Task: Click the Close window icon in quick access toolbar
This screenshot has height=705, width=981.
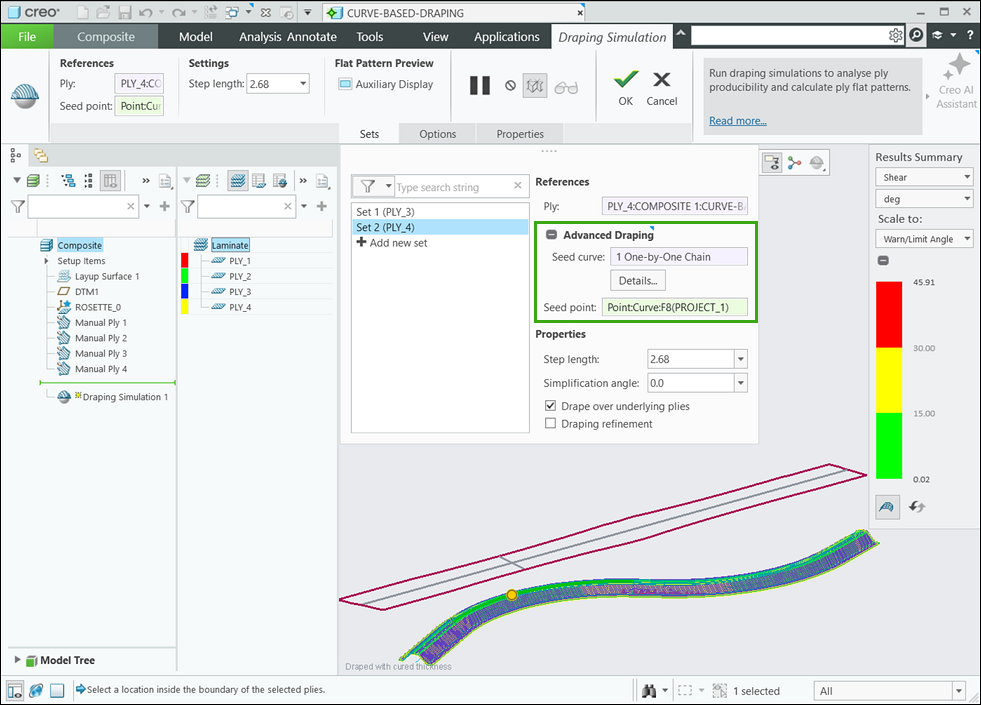Action: coord(266,13)
